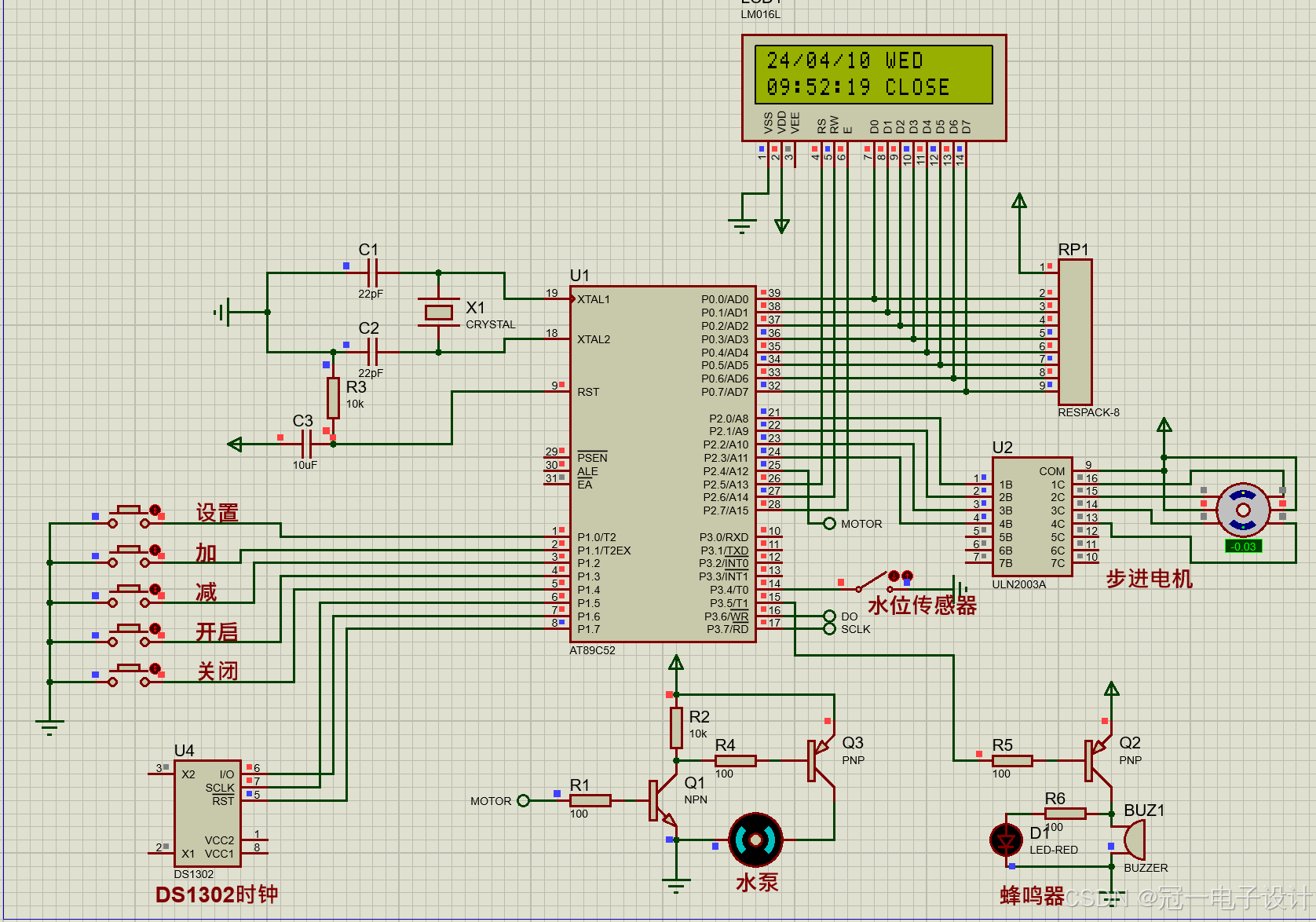Select the D1 LED-RED diode
The width and height of the screenshot is (1316, 922).
pos(1007,840)
